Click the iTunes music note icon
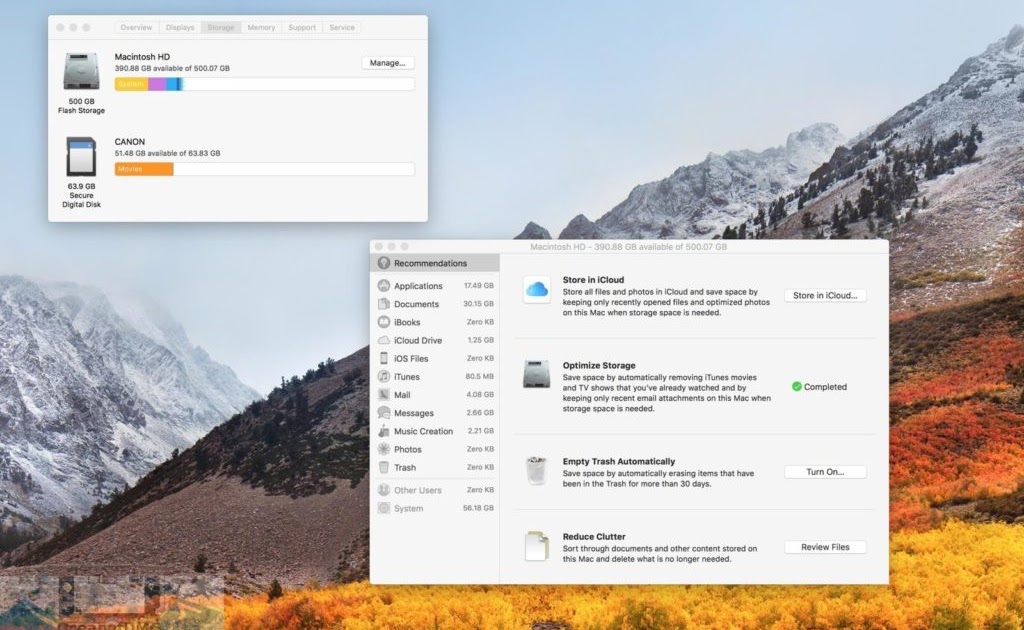Screen dimensions: 1024x630 coord(384,377)
